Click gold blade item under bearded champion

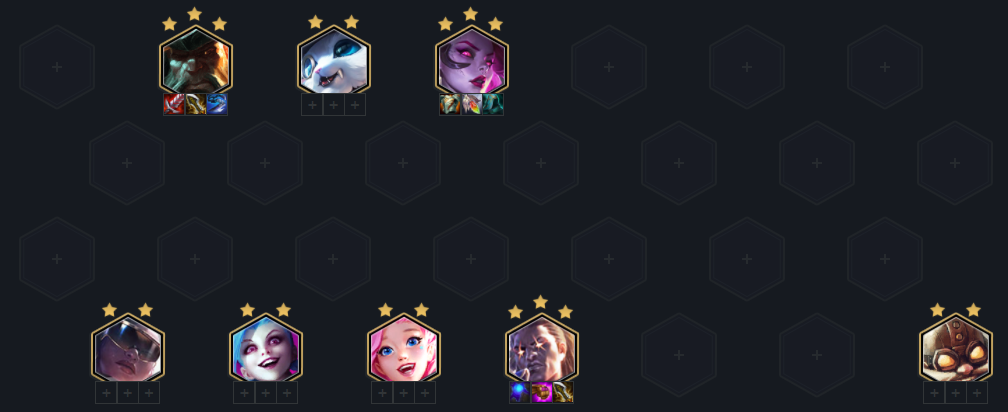(195, 104)
